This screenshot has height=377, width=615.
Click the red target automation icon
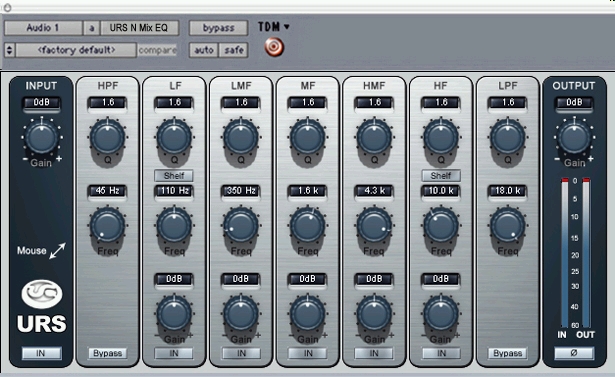274,47
